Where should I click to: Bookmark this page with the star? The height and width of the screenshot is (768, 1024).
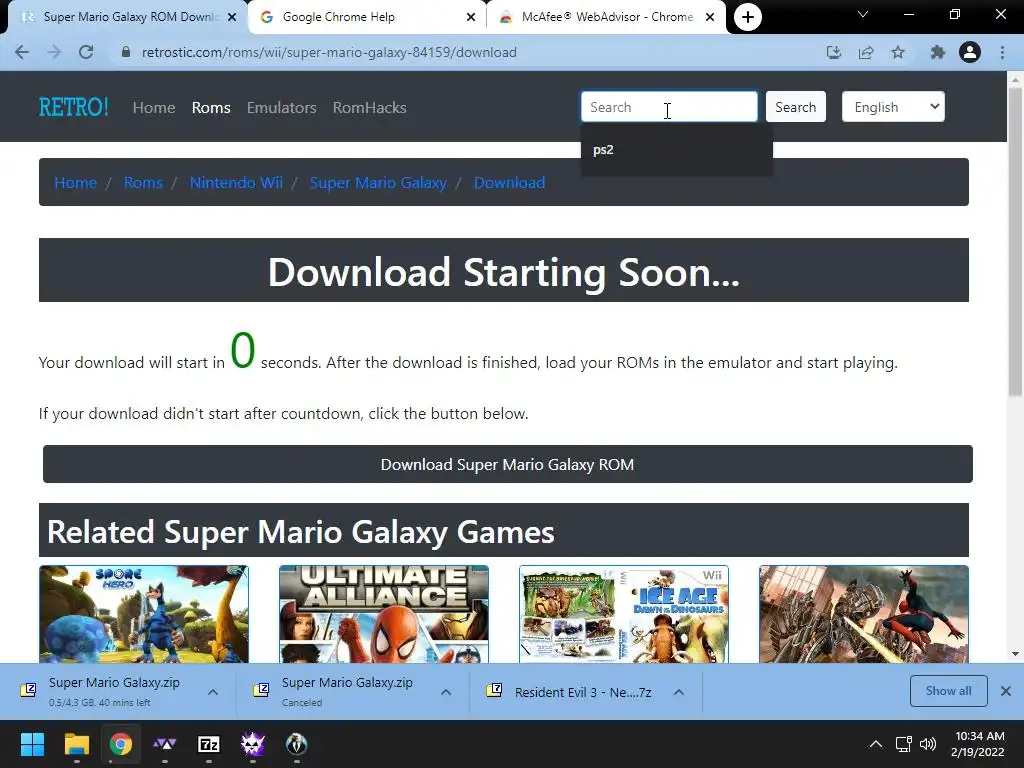[x=898, y=52]
